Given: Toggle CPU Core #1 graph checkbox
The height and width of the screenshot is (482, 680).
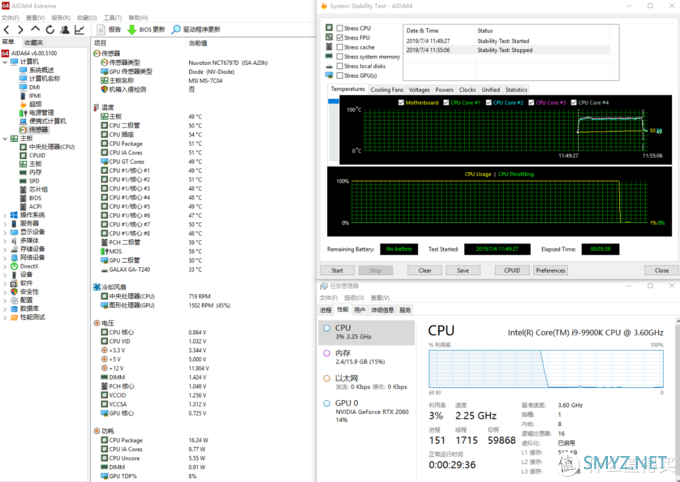Looking at the screenshot, I should 446,103.
